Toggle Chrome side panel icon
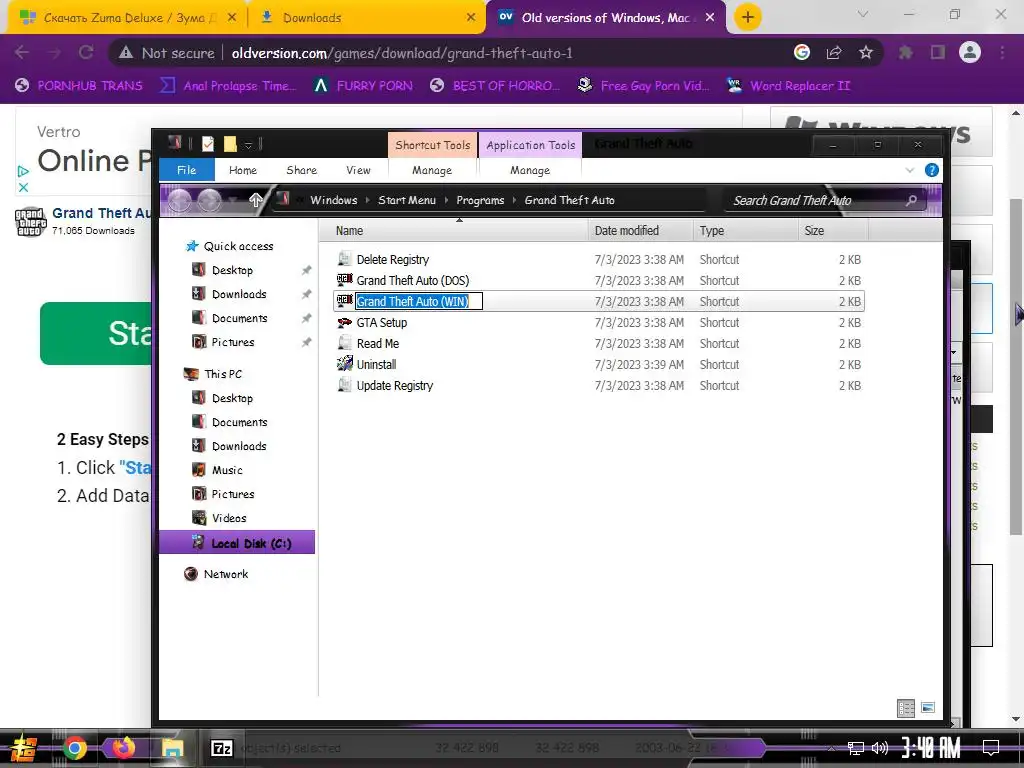 tap(938, 53)
